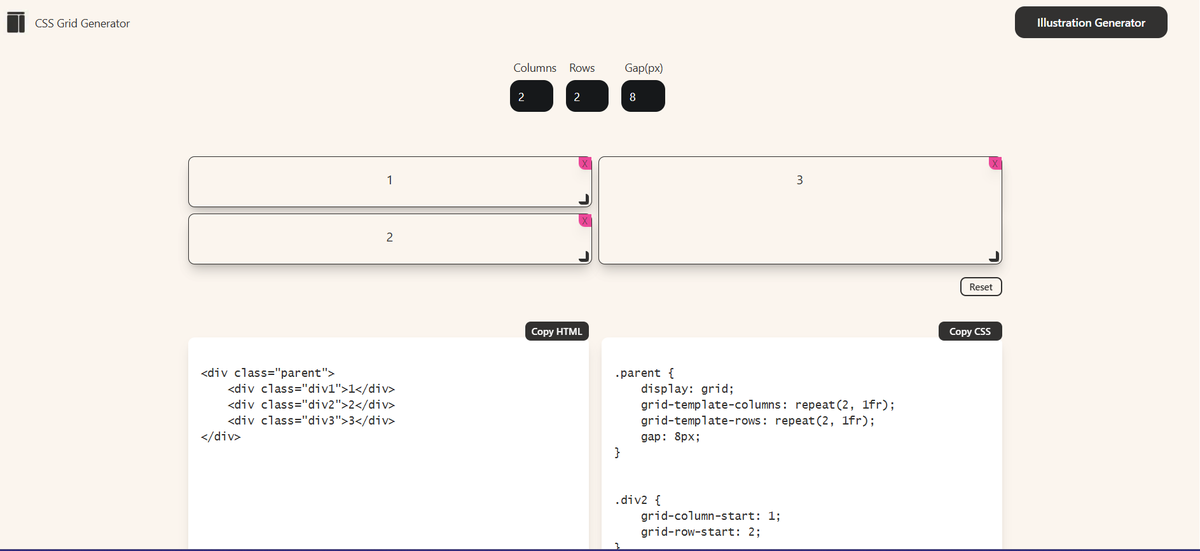Focus the Rows number input
Viewport: 1200px width, 551px height.
tap(587, 97)
